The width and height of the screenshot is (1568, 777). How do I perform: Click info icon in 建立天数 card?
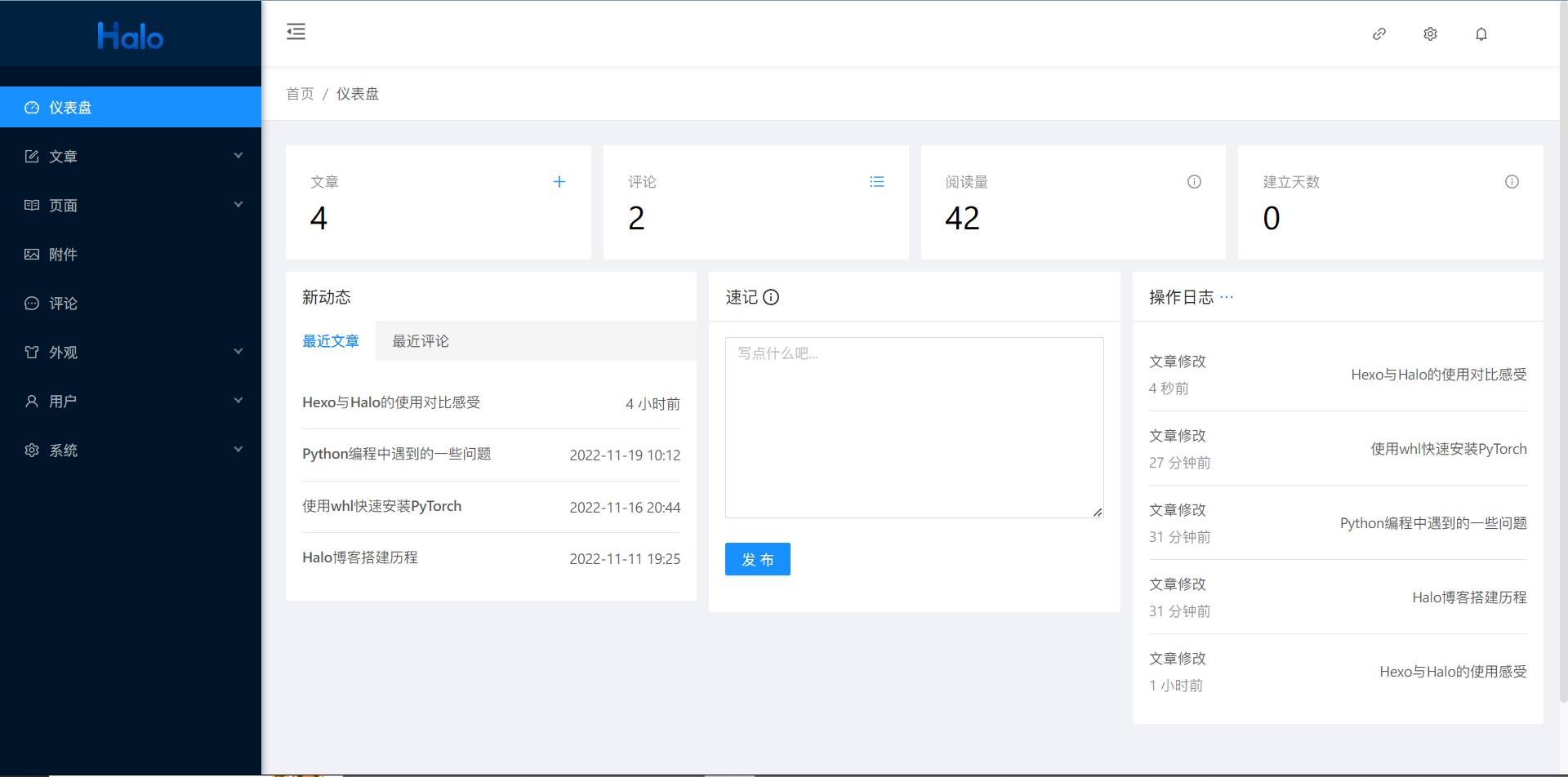pyautogui.click(x=1512, y=182)
